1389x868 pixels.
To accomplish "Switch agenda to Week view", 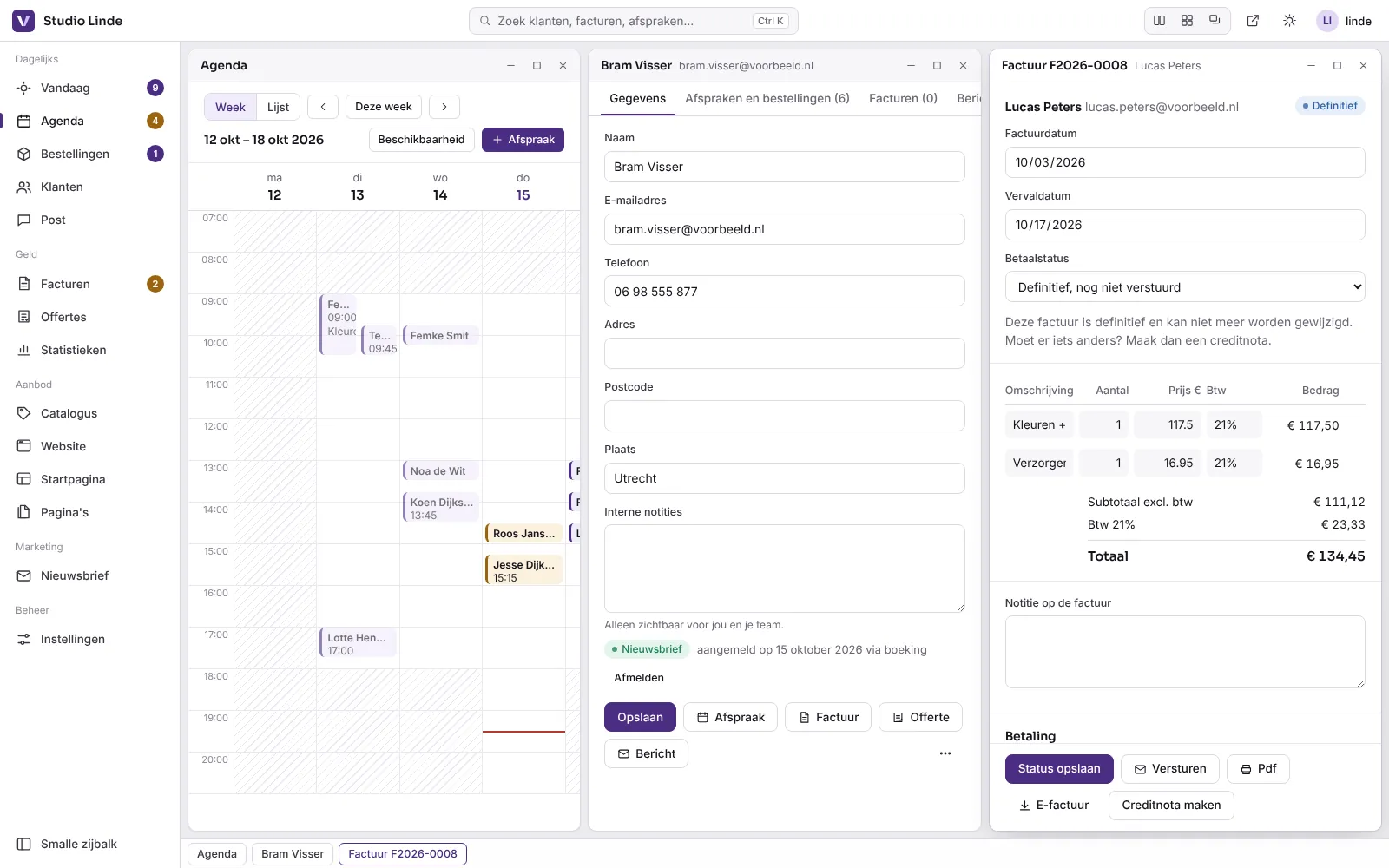I will click(x=230, y=107).
